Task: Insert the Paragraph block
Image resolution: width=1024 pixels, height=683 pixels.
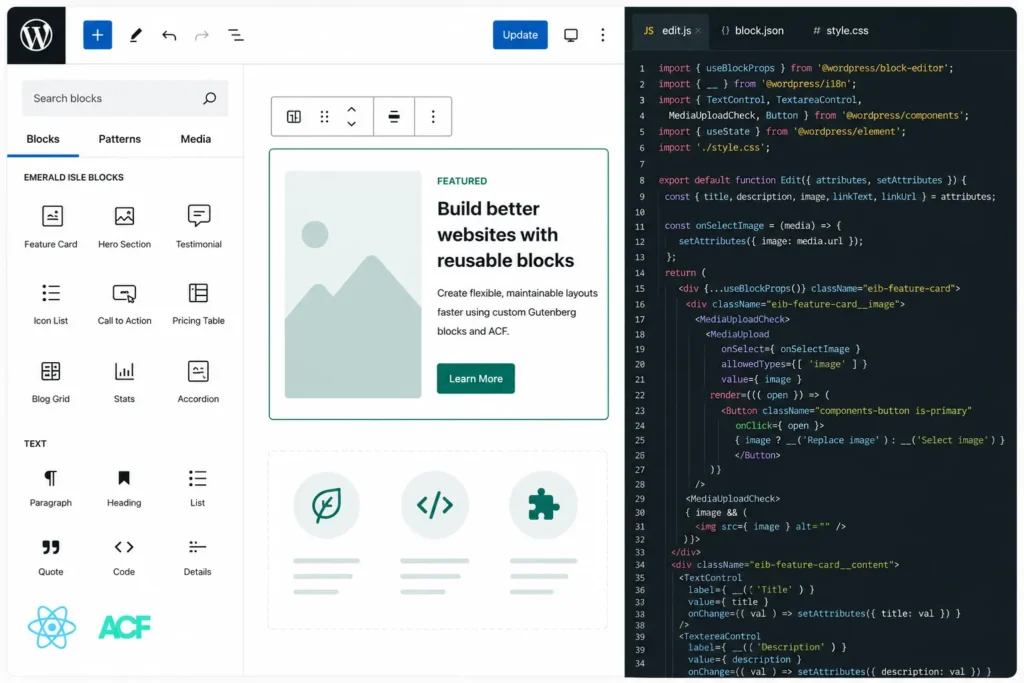Action: 51,488
